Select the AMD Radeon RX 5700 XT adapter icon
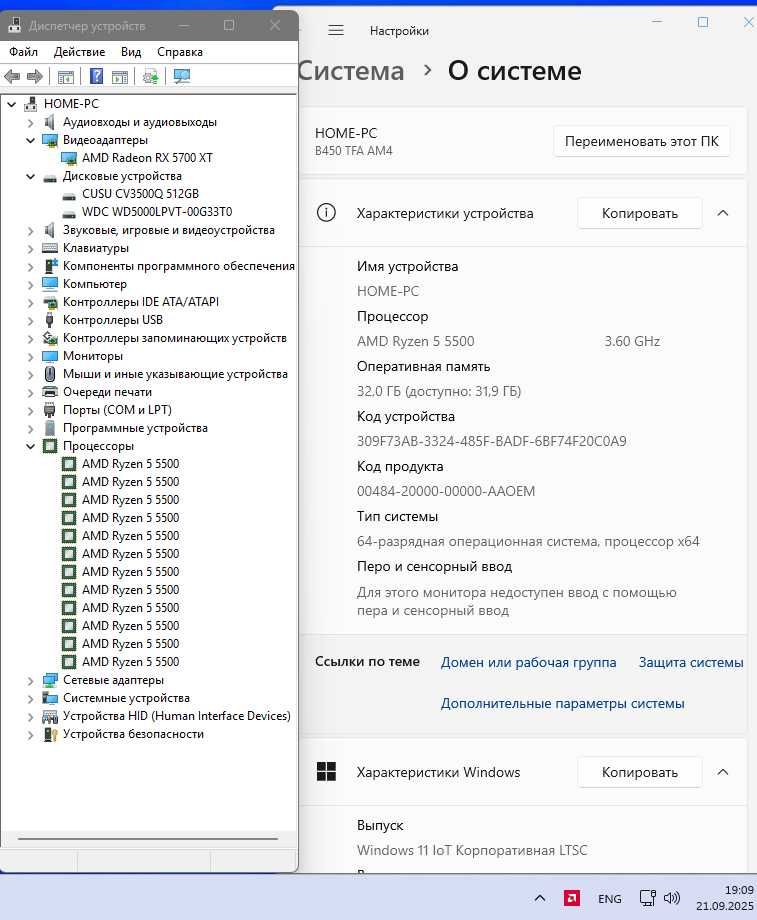Screen dimensions: 757x920 (x=69, y=158)
